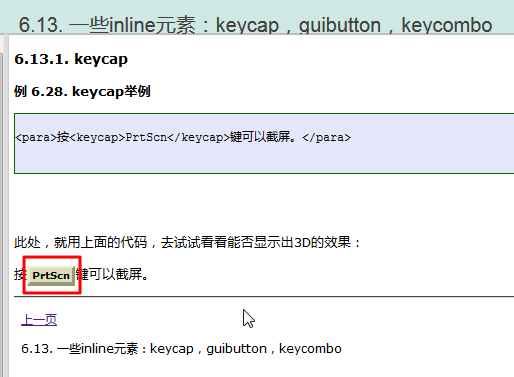Viewport: 514px width, 377px height.
Task: Click footer text 6.13. 一些inline元素：keycap，guibutton，keycombo
Action: [181, 349]
